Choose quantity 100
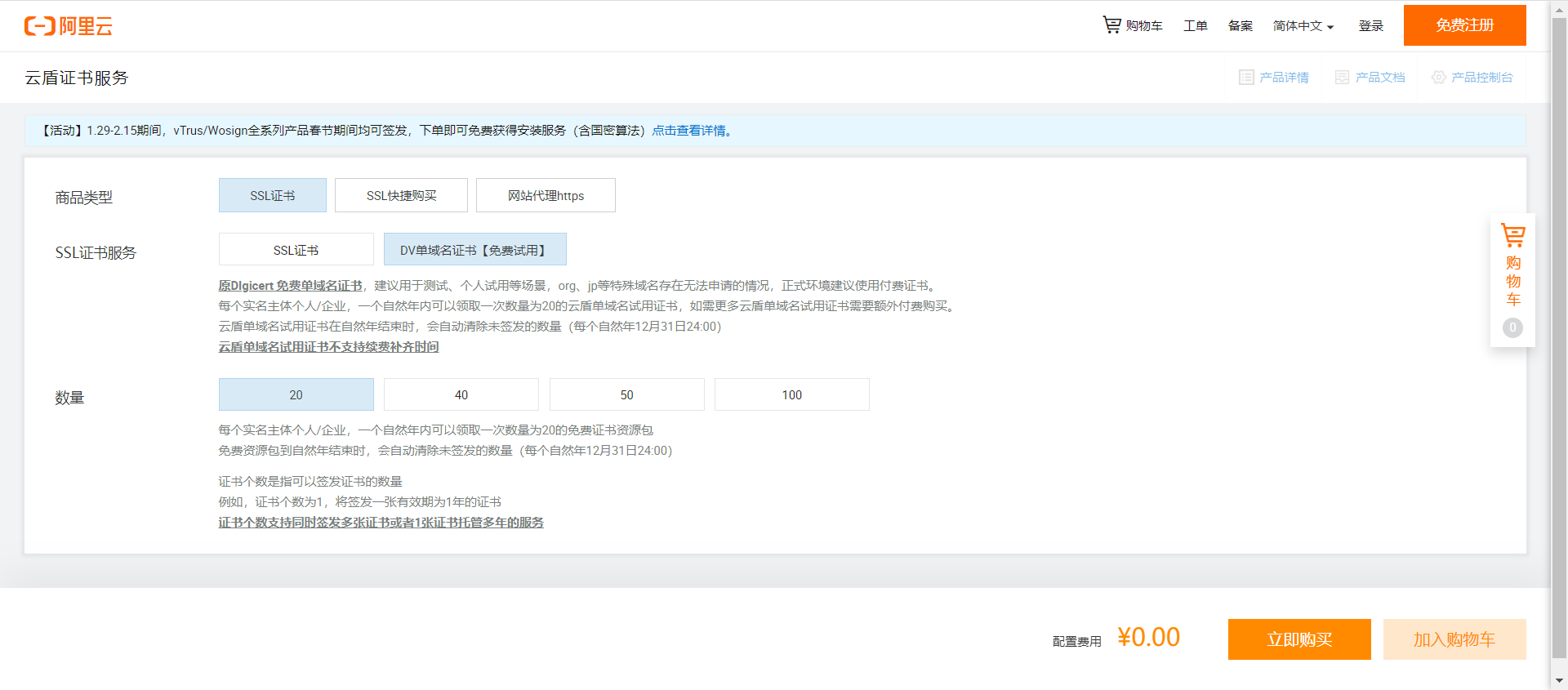Viewport: 1568px width, 690px height. 792,394
